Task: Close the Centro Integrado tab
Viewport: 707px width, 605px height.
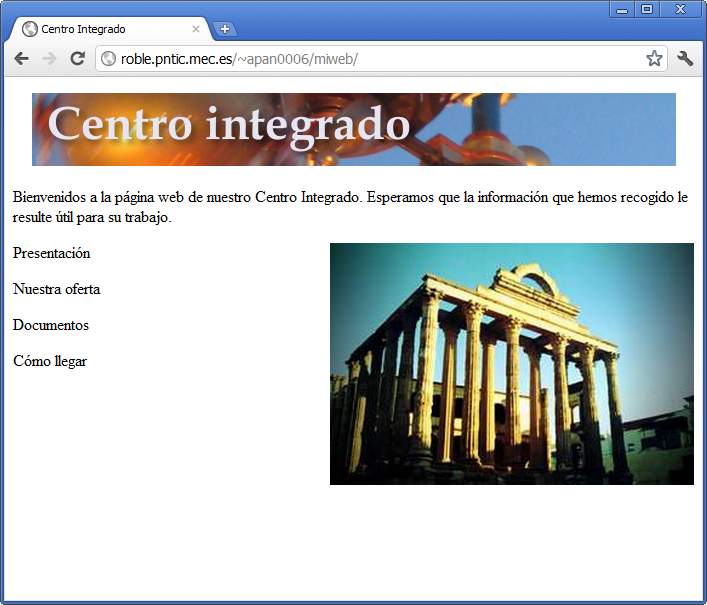Action: 196,29
